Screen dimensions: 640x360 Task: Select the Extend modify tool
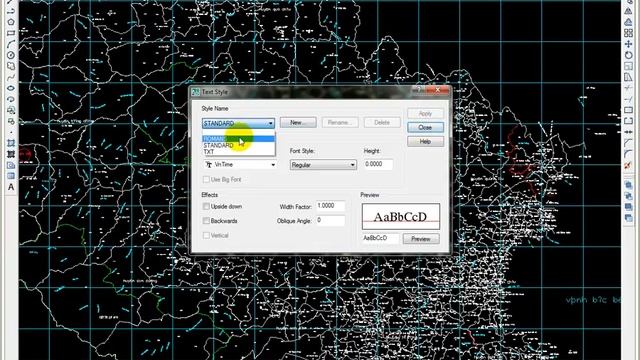[x=629, y=99]
